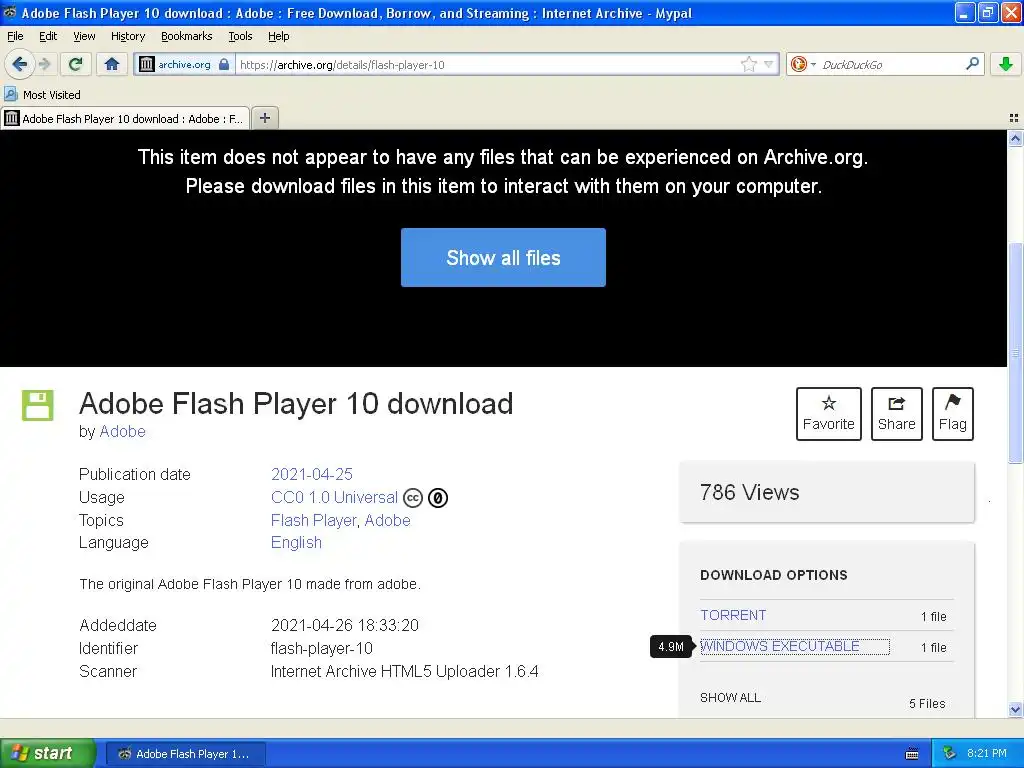Click SHOW ALL download options
The width and height of the screenshot is (1024, 768).
730,697
